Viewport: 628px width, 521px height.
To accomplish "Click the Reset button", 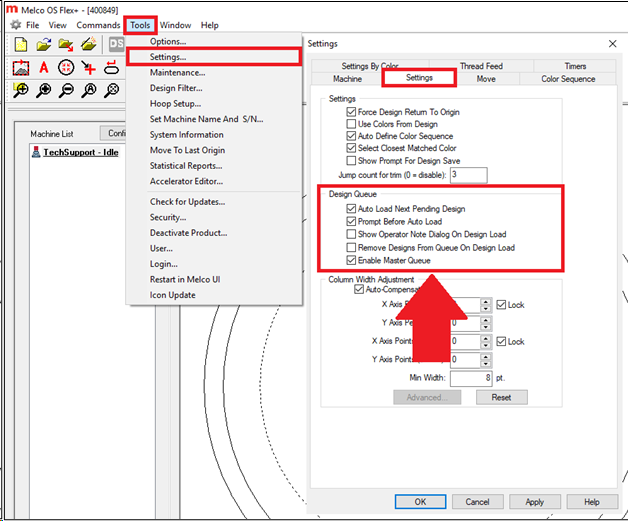I will click(x=501, y=397).
